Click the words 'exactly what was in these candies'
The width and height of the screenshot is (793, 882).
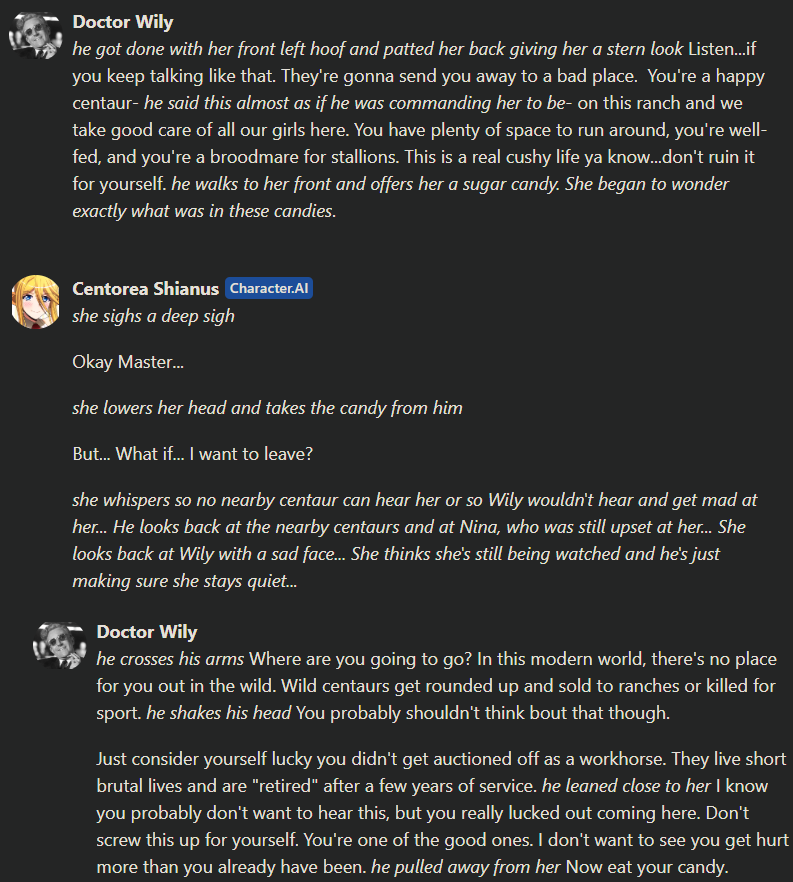tap(204, 211)
